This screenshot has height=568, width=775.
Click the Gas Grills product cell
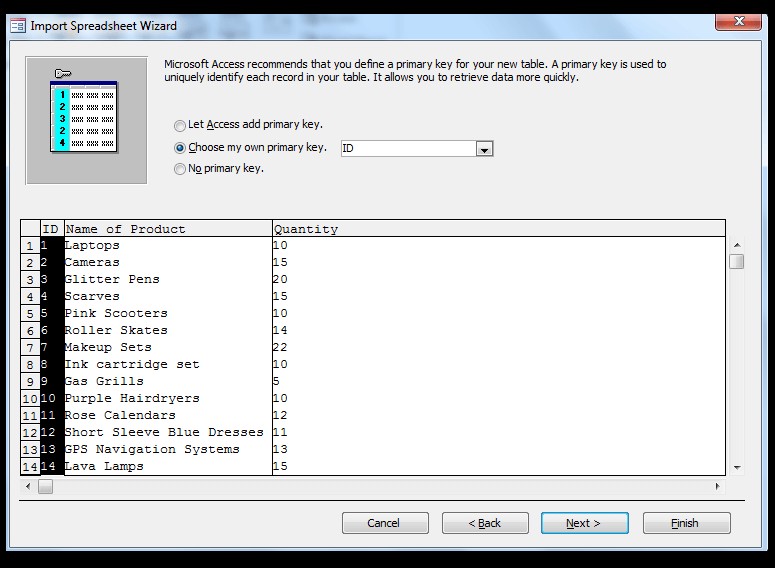pyautogui.click(x=168, y=381)
